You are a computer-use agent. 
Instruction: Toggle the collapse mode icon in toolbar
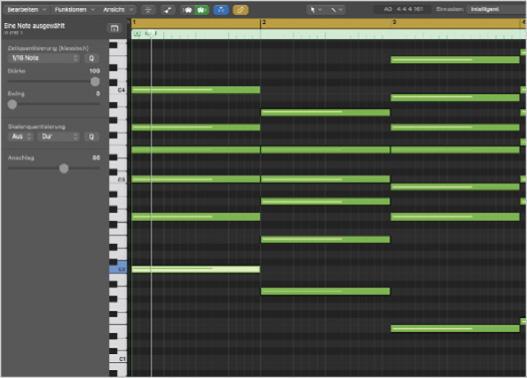148,10
